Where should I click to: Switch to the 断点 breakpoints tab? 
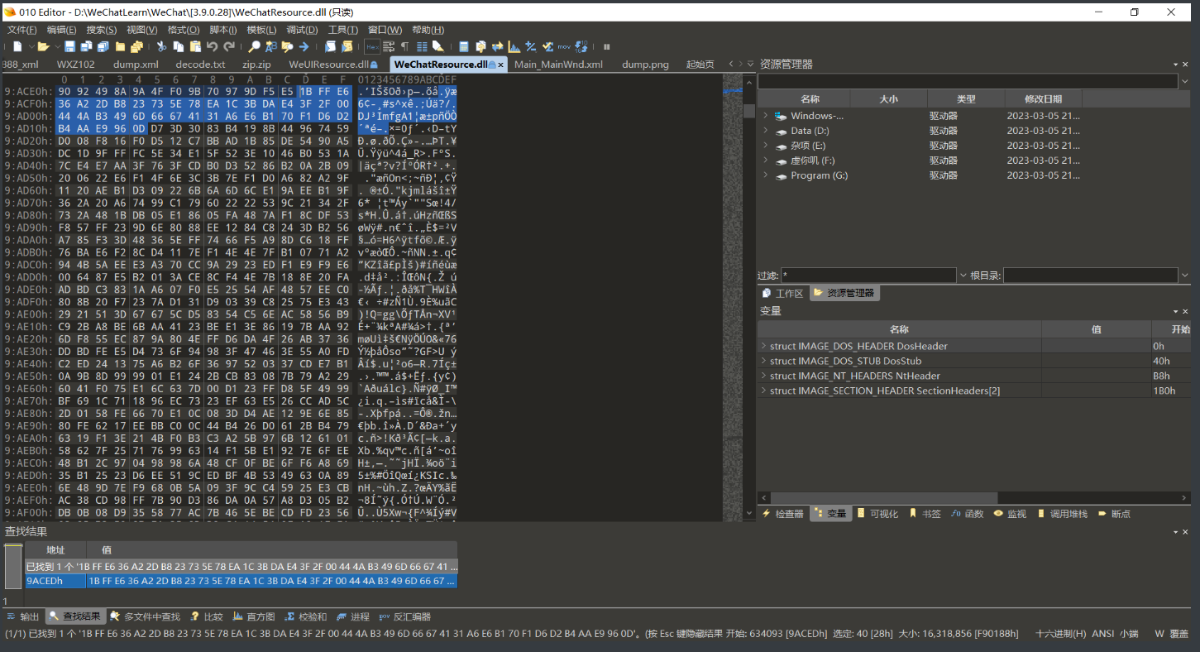click(x=1114, y=513)
